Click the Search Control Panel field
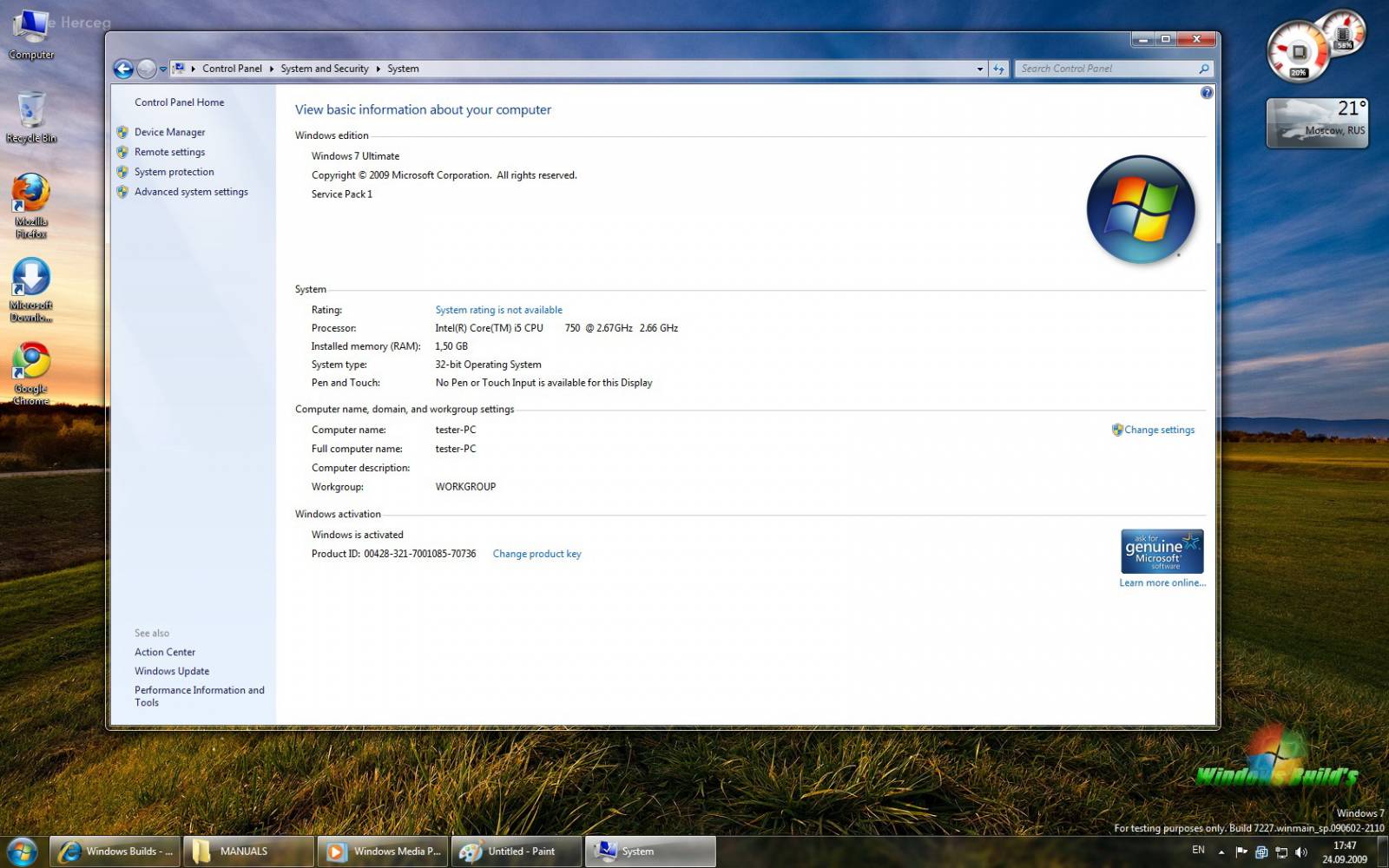Image resolution: width=1389 pixels, height=868 pixels. [x=1105, y=69]
